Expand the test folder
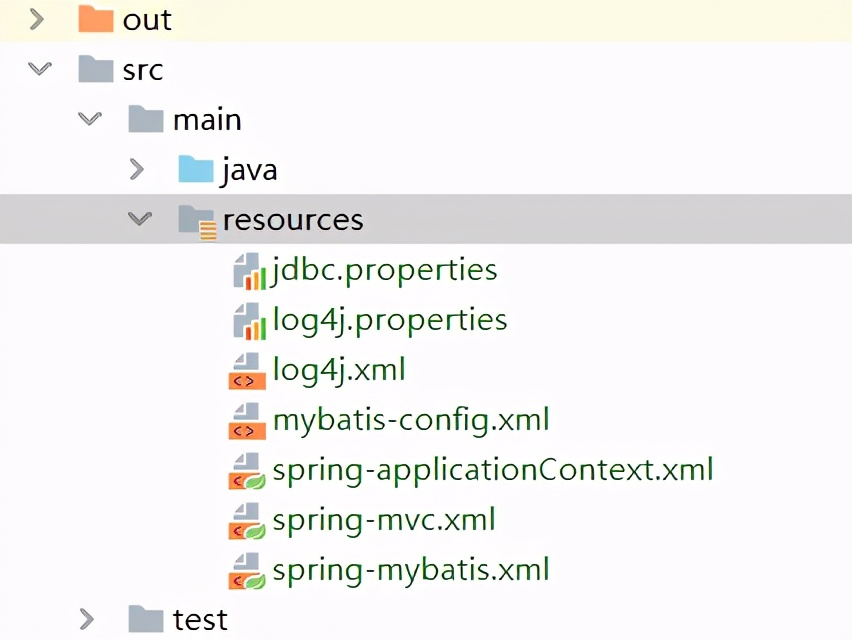Screen dimensions: 852x640 pyautogui.click(x=86, y=619)
